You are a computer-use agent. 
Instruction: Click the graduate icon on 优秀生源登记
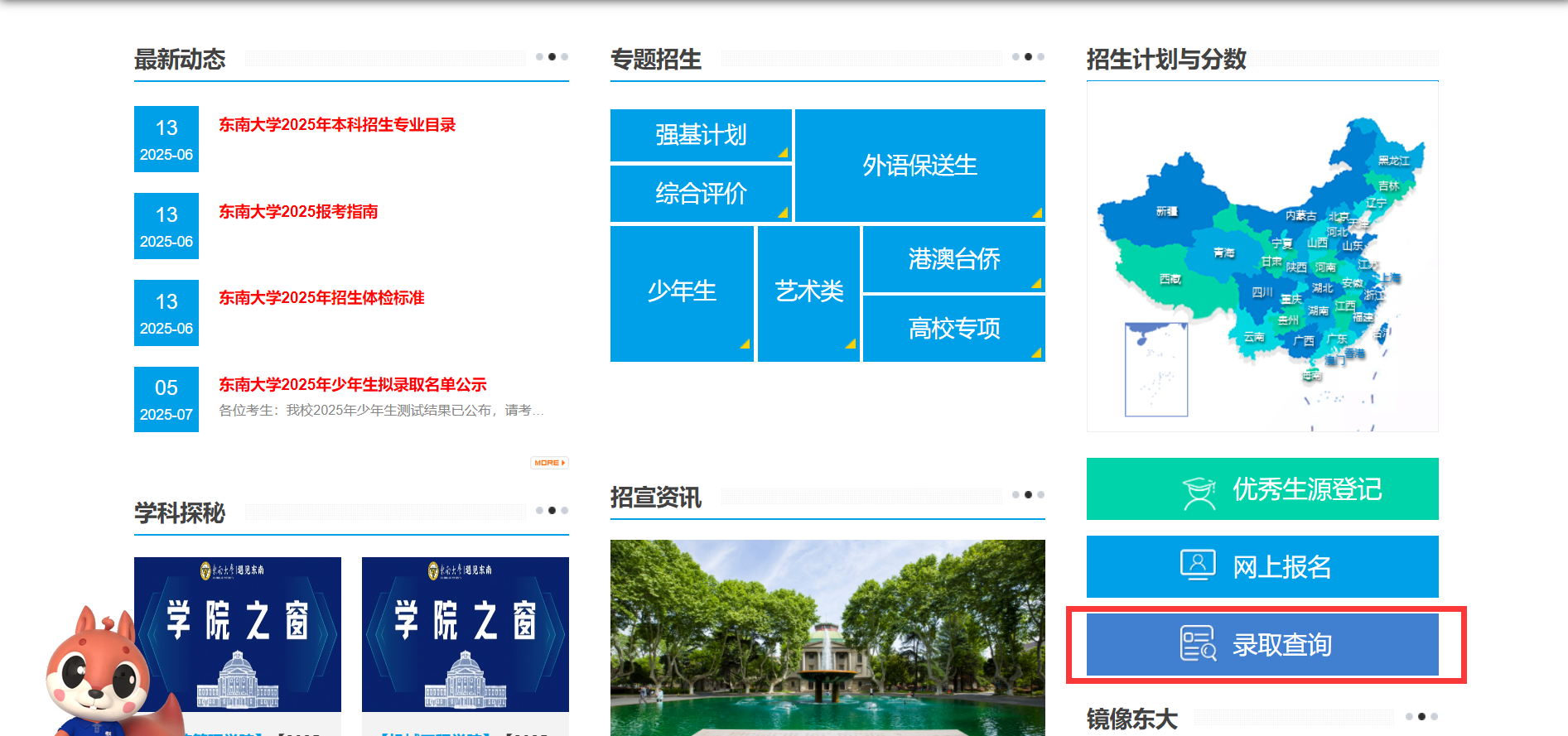click(1199, 493)
